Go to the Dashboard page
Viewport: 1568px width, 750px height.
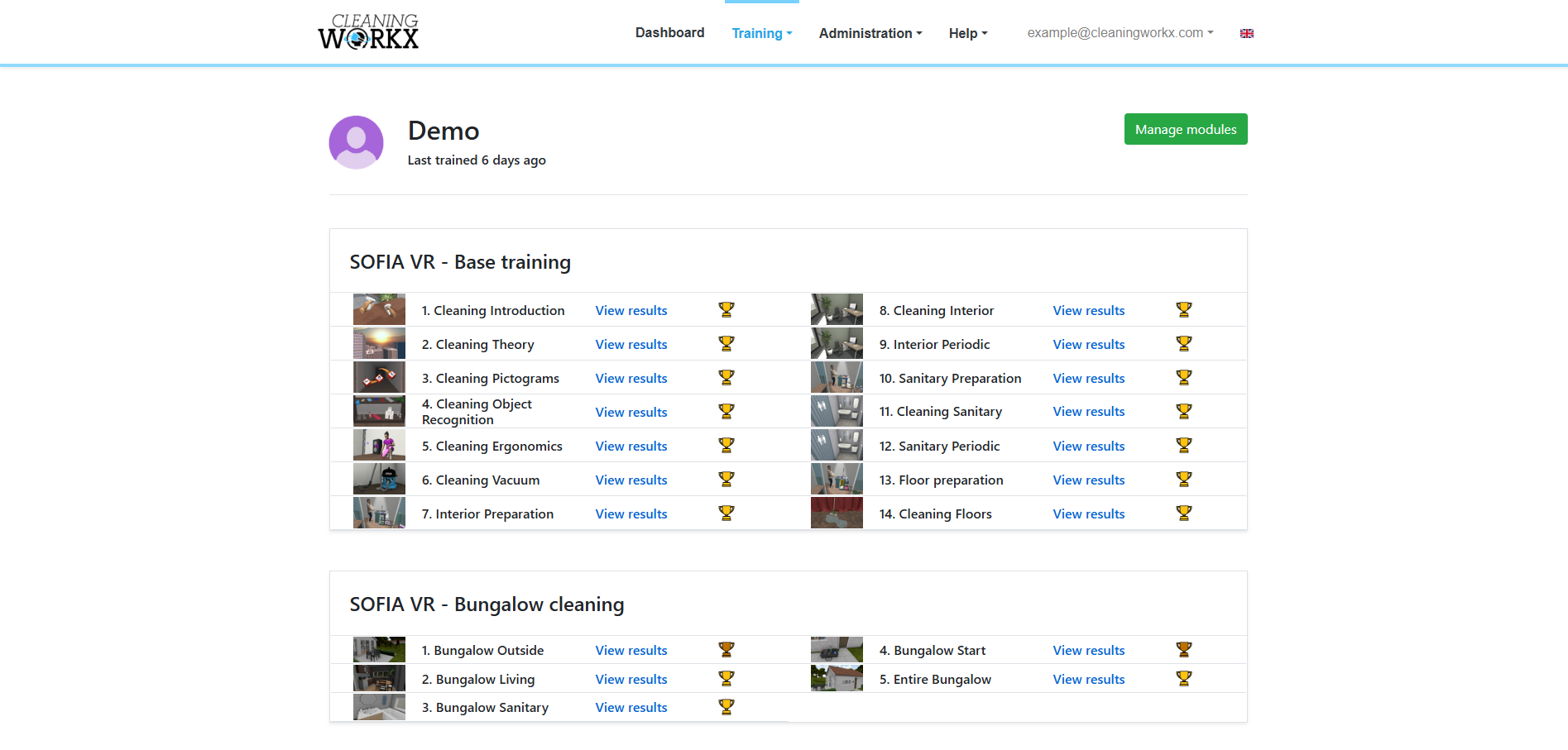tap(670, 32)
